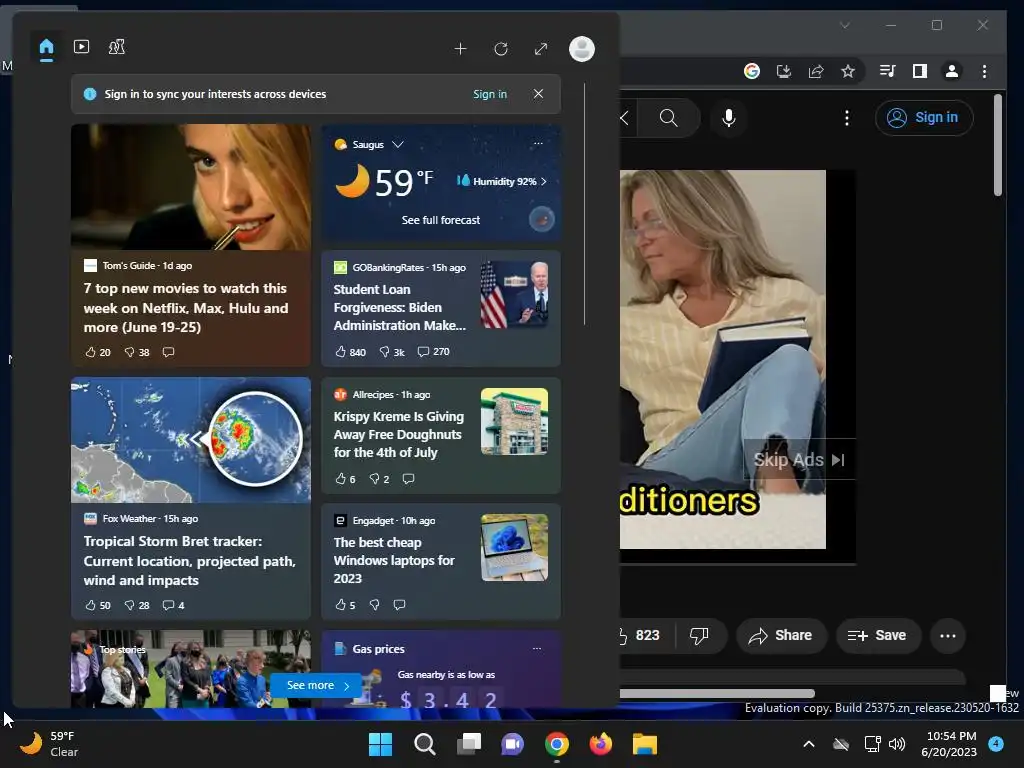Open comments on Tropical Storm Bret article
The image size is (1024, 768).
coord(173,605)
